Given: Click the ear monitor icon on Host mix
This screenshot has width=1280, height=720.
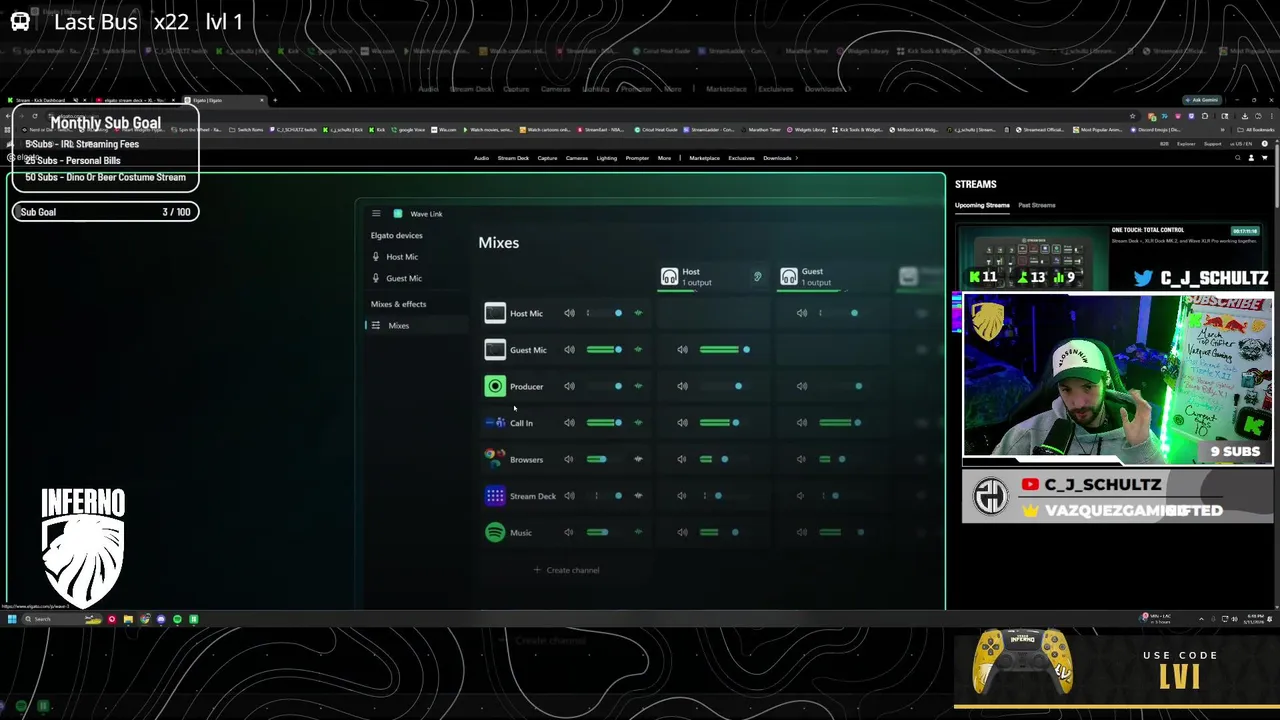Looking at the screenshot, I should coord(757,277).
